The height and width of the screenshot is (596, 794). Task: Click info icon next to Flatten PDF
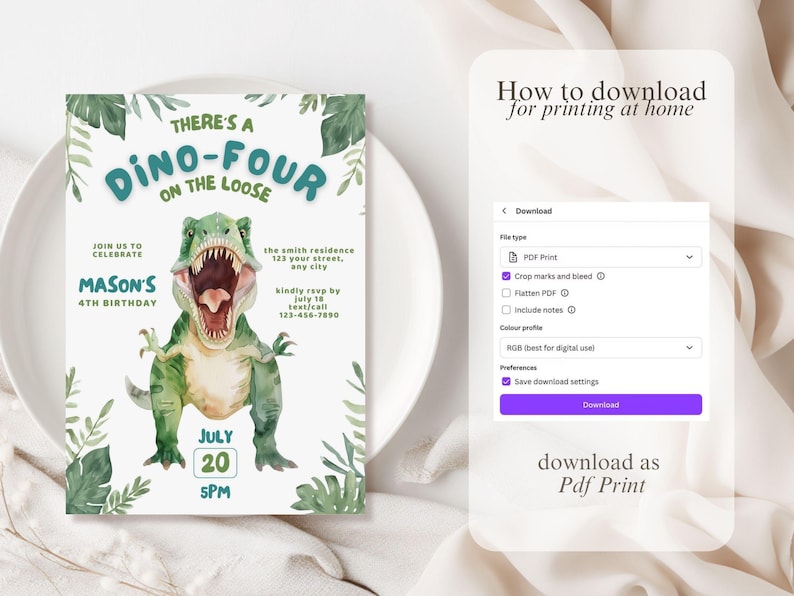pos(565,293)
